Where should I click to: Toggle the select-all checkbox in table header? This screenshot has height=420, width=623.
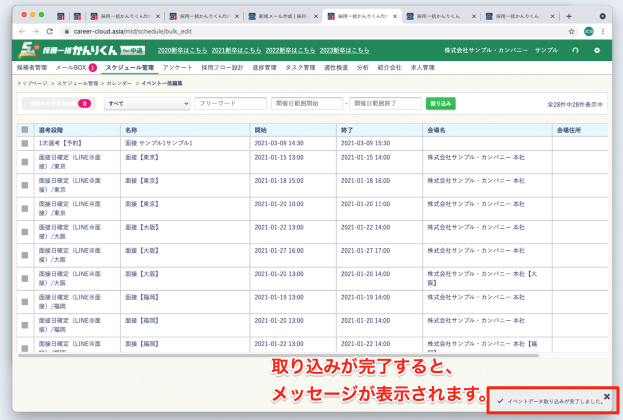(25, 130)
